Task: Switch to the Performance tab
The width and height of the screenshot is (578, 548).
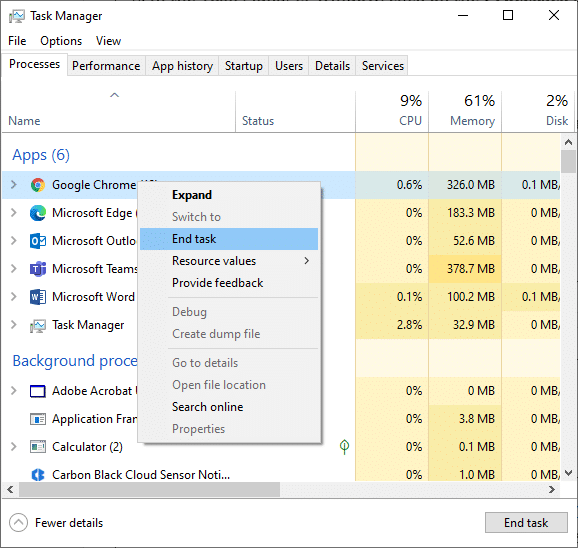Action: coord(106,66)
